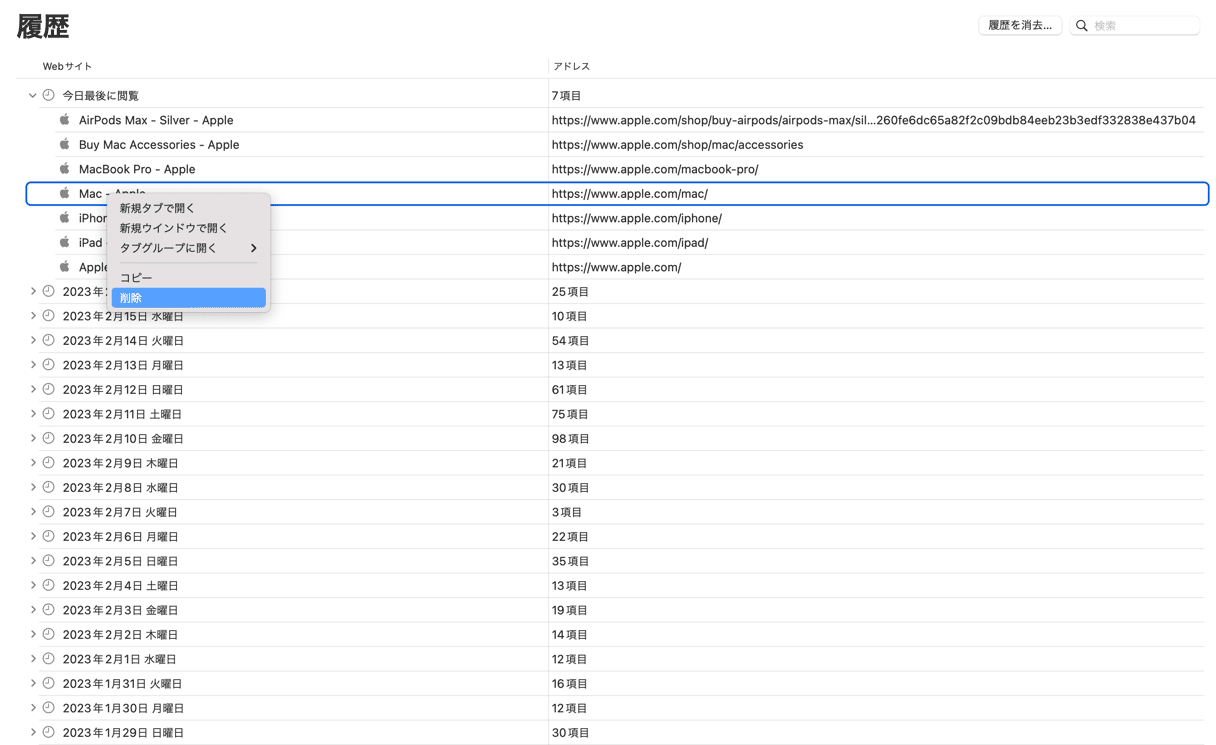Click the 98項目 count cell
The image size is (1216, 745).
coord(571,438)
